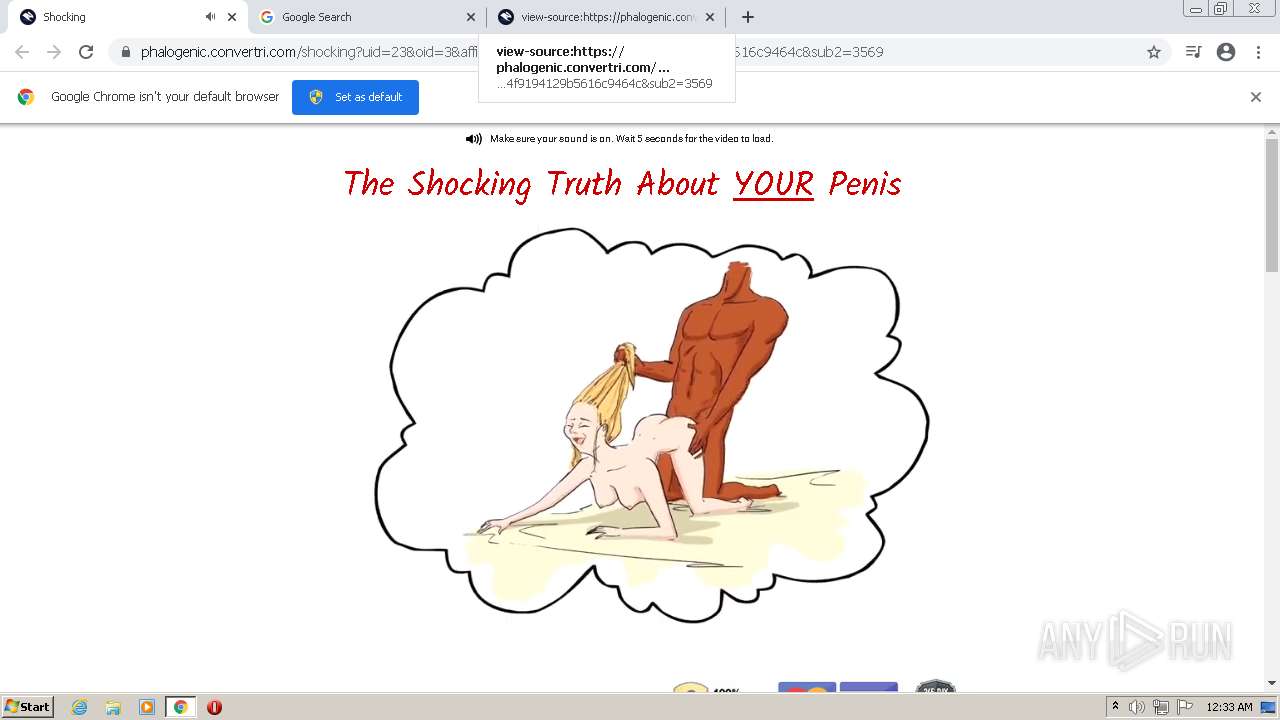The width and height of the screenshot is (1280, 720).
Task: Close the Shocking tab
Action: (x=232, y=17)
